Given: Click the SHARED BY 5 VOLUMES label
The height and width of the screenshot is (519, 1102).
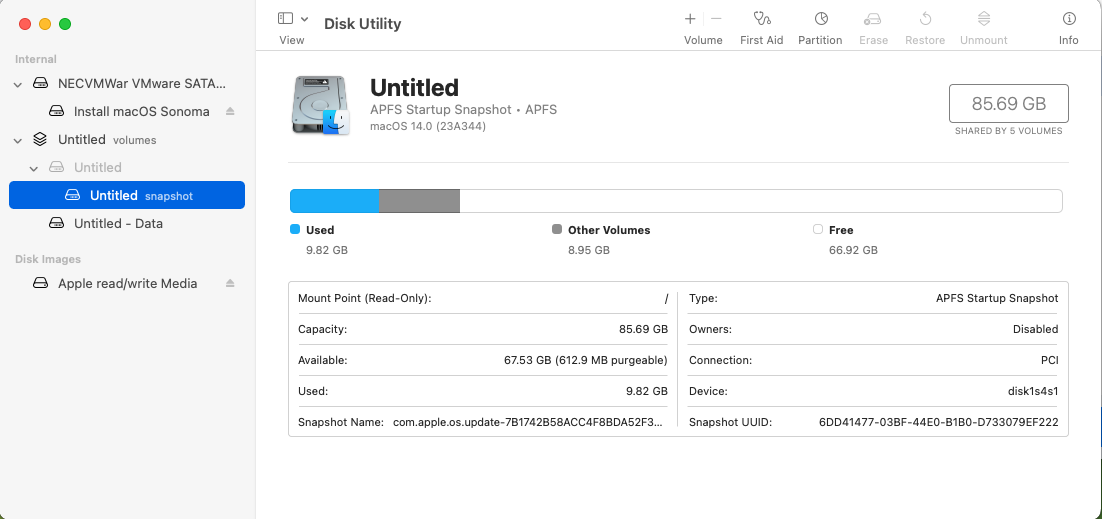Looking at the screenshot, I should coord(1009,131).
